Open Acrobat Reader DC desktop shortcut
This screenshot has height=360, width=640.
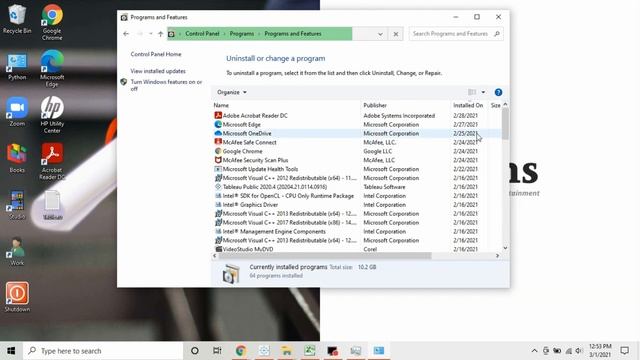tap(52, 161)
